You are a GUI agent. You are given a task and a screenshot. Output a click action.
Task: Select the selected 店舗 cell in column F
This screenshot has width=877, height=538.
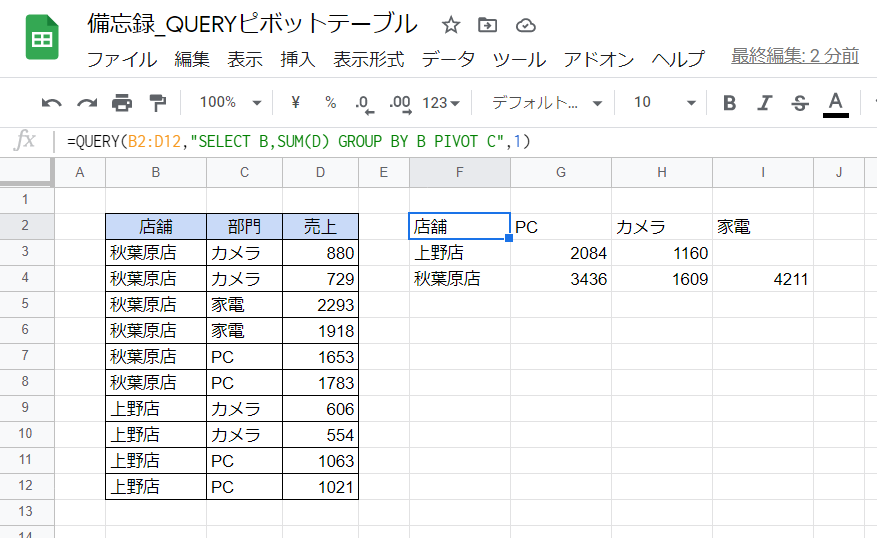459,226
